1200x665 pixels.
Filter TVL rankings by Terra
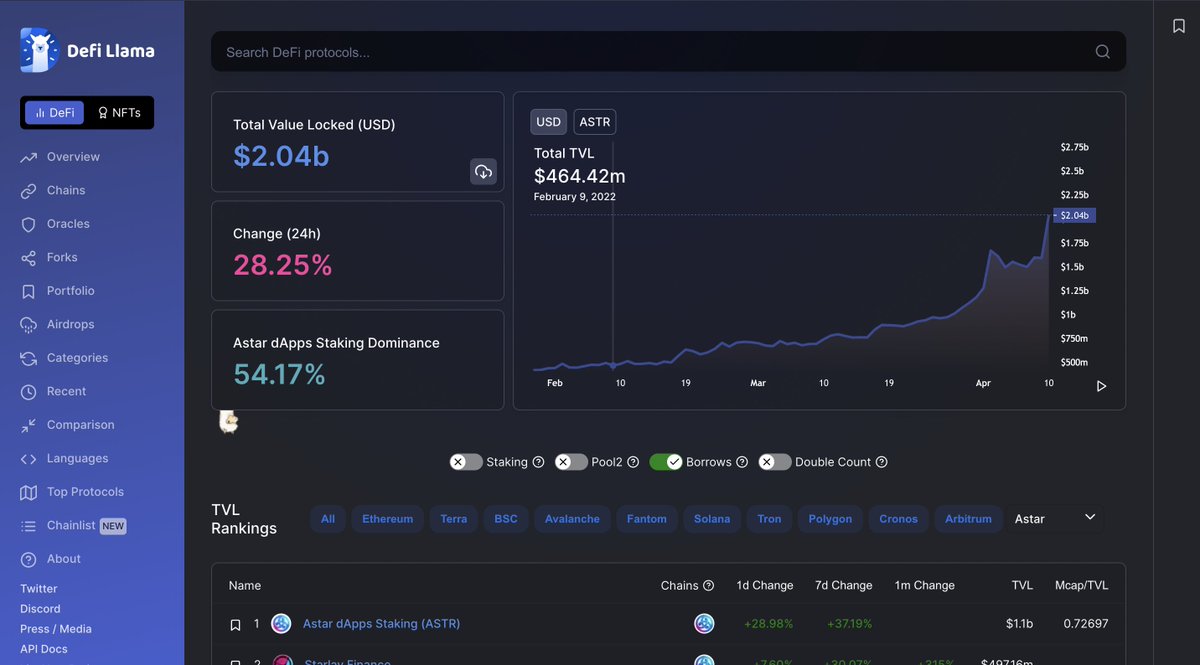454,519
